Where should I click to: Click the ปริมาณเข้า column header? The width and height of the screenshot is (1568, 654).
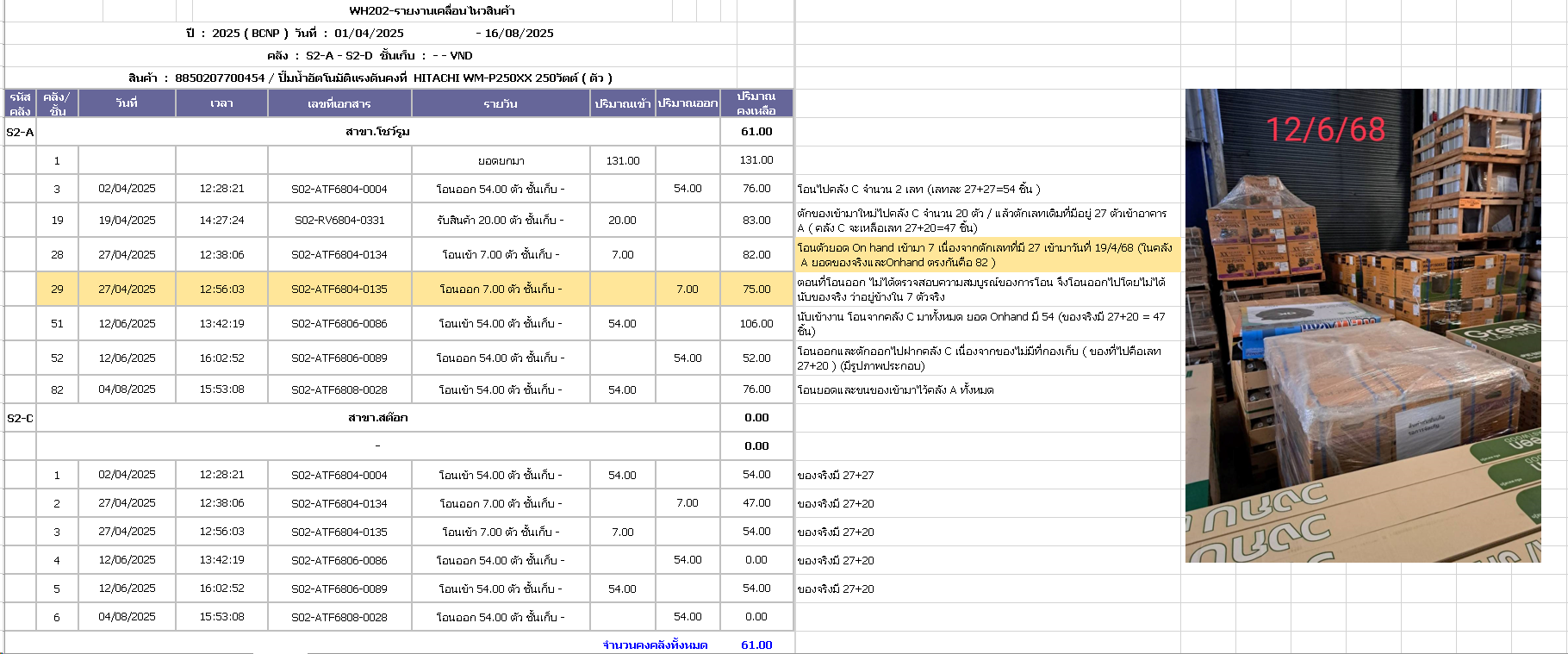coord(622,103)
